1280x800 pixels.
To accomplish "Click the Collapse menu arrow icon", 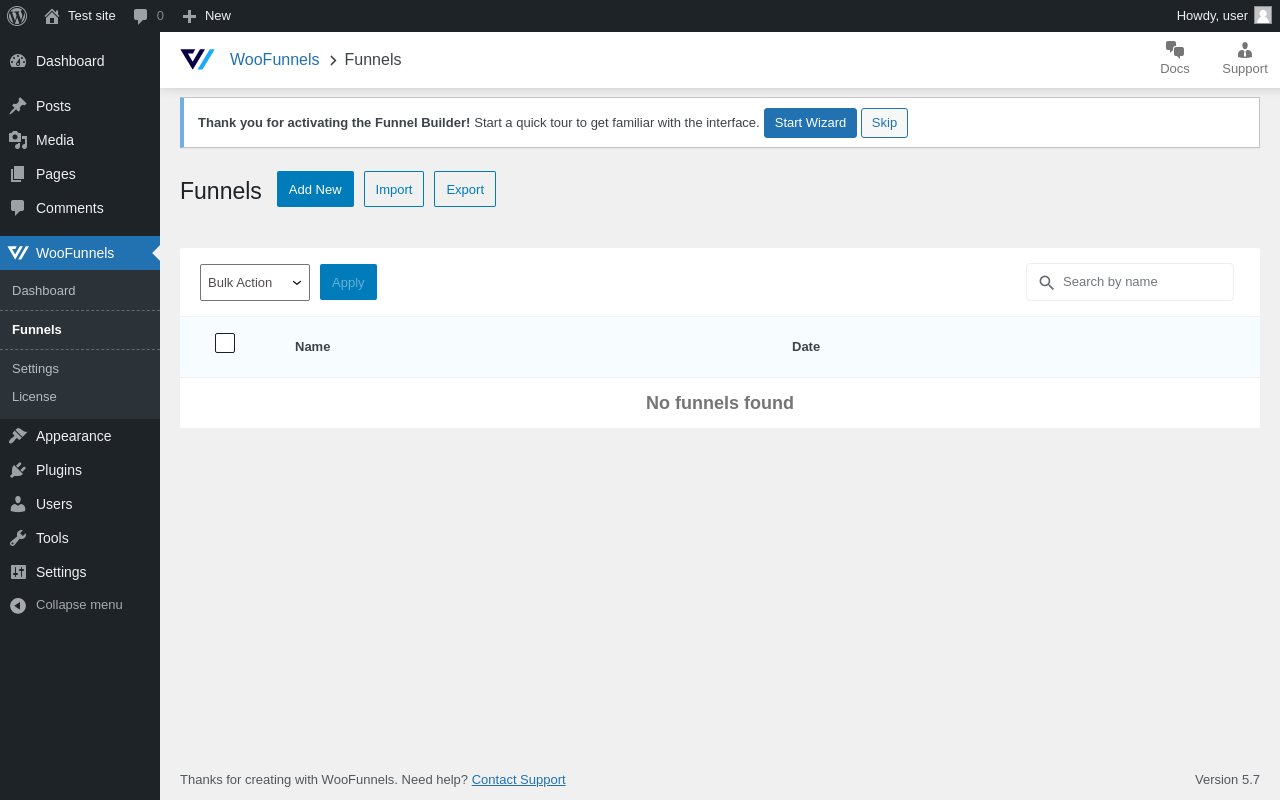I will tap(18, 605).
